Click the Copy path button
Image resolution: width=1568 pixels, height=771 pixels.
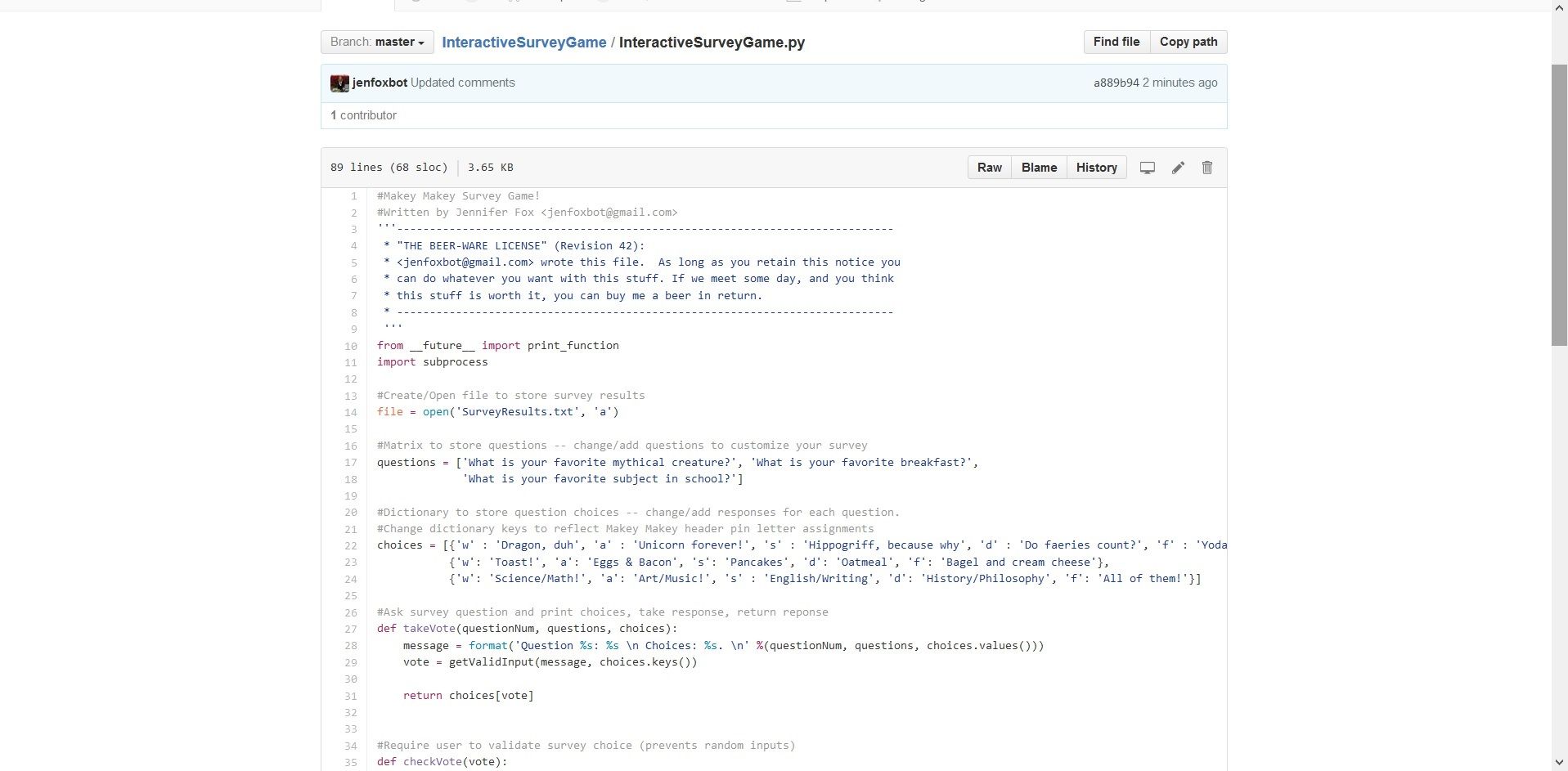[x=1188, y=43]
